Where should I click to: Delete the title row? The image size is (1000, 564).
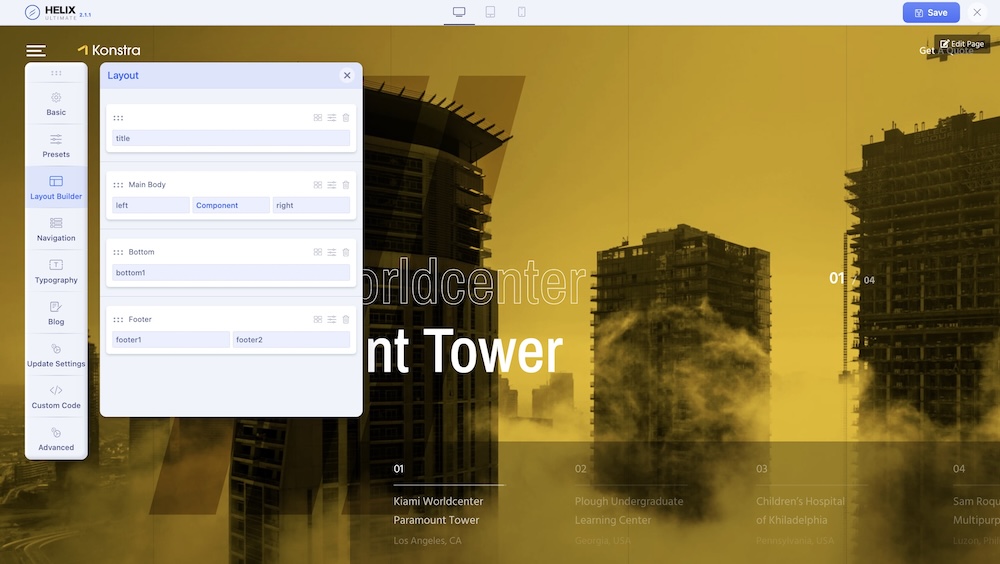pyautogui.click(x=346, y=117)
